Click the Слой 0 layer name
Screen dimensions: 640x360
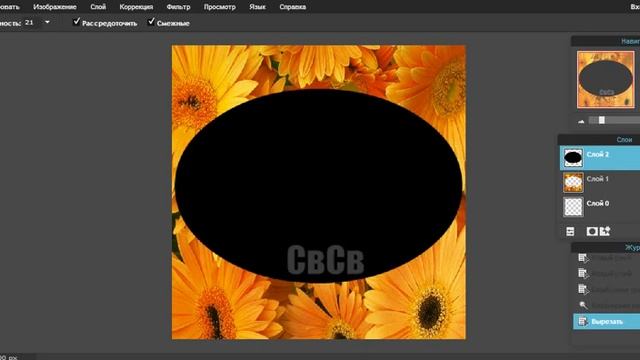click(x=598, y=203)
